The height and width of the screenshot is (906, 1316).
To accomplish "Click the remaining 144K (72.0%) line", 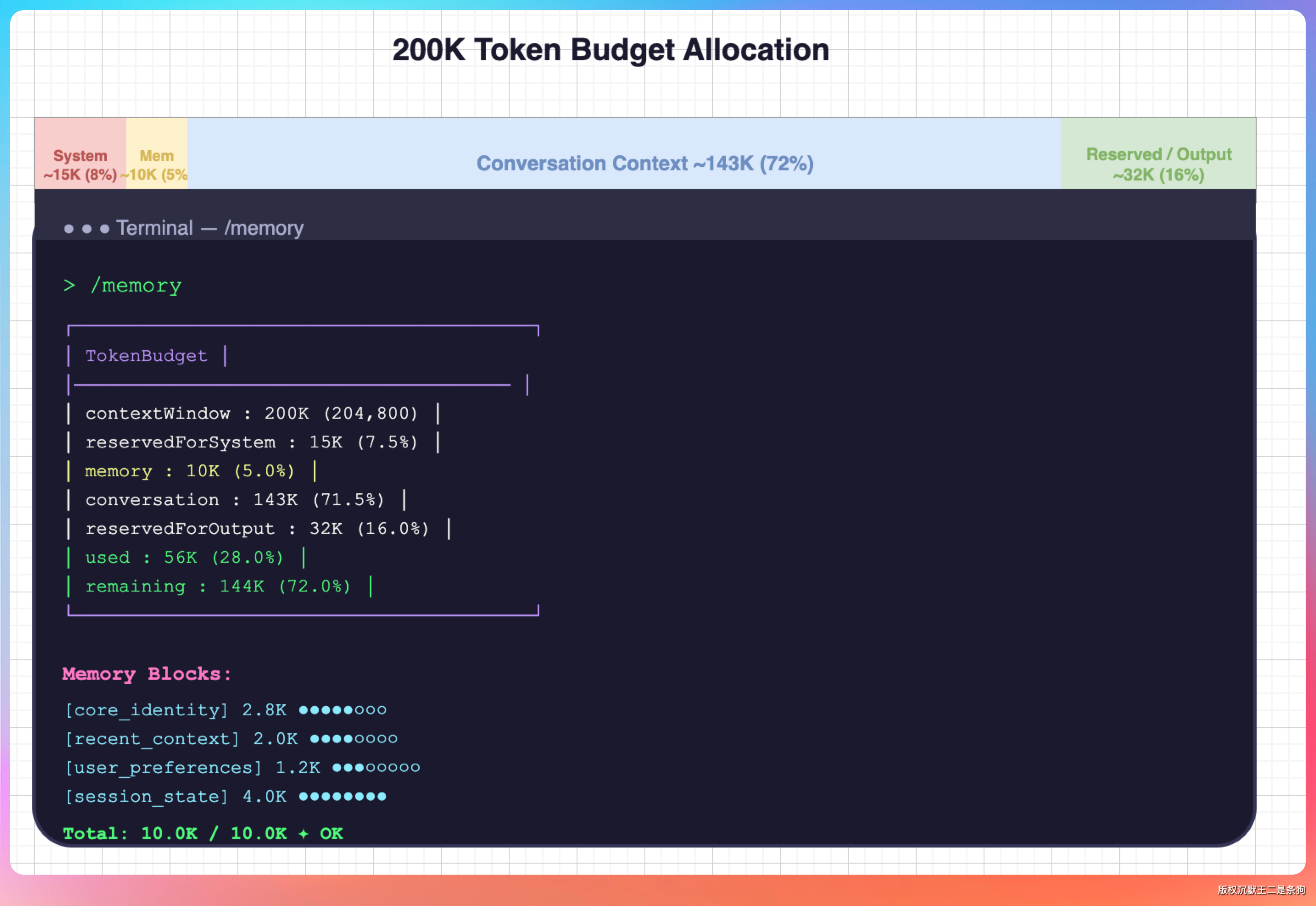I will pos(217,586).
